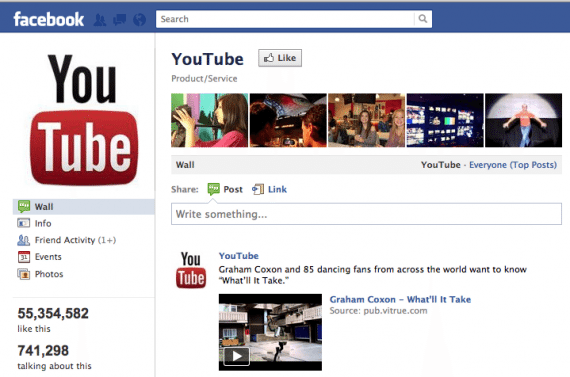Click the Link share icon
This screenshot has width=570, height=377.
[x=258, y=189]
